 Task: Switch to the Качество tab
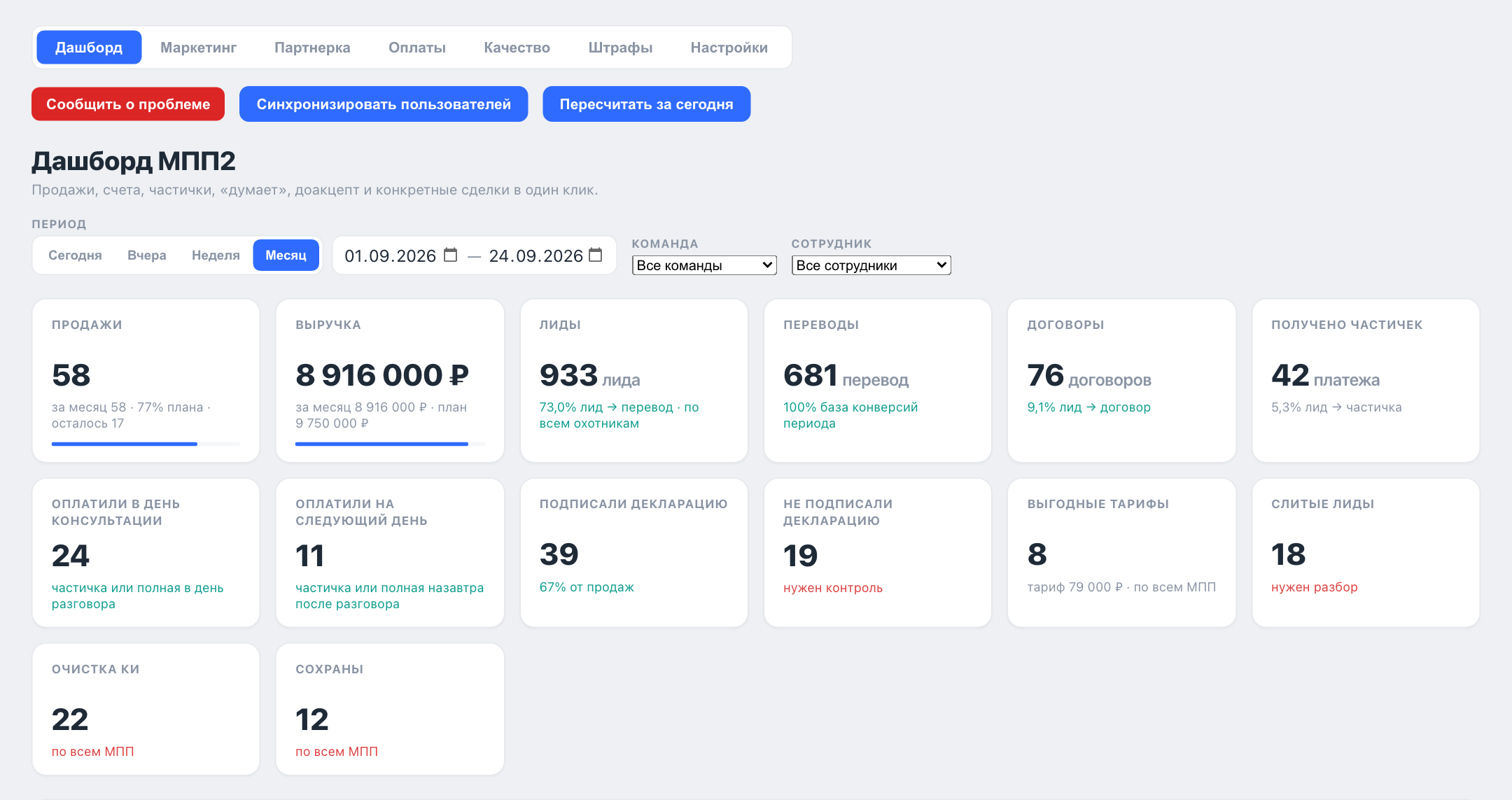click(x=517, y=48)
